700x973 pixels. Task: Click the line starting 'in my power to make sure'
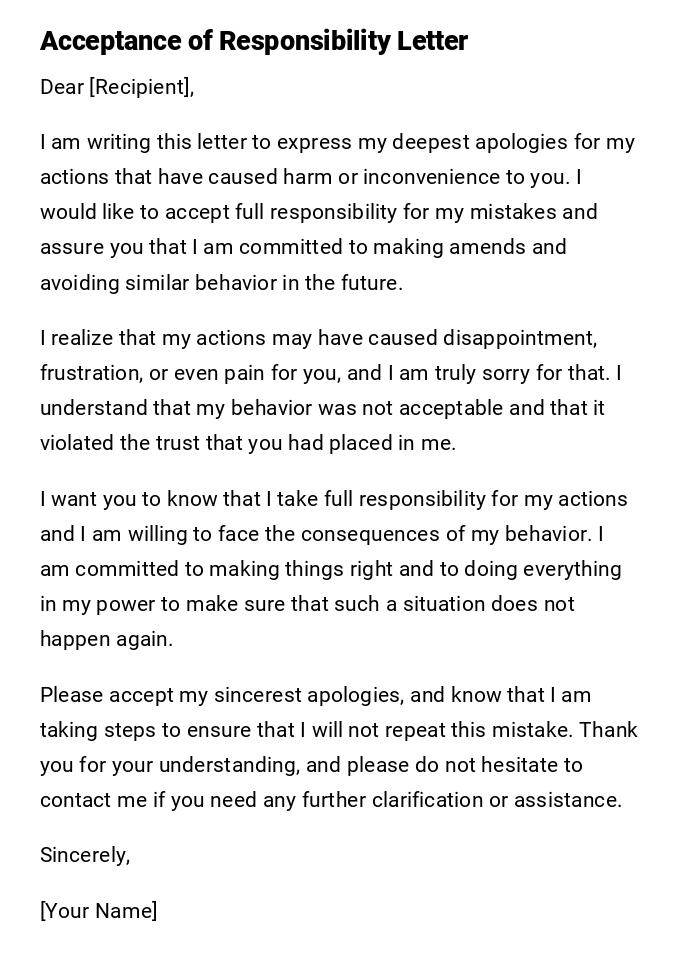307,604
